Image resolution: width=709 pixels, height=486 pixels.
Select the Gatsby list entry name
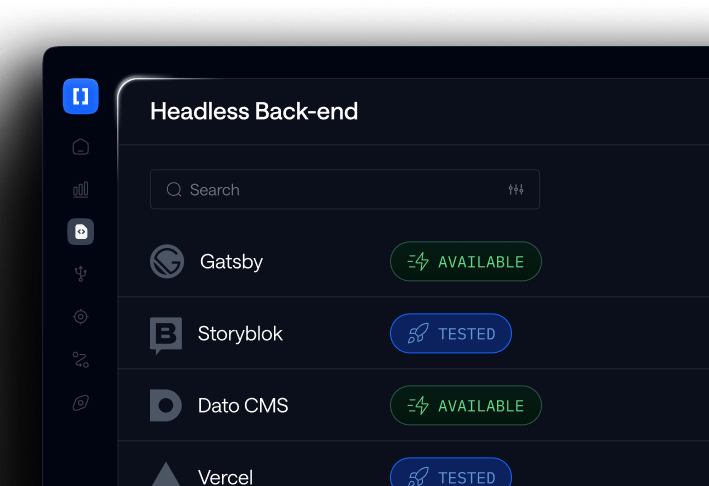[231, 261]
